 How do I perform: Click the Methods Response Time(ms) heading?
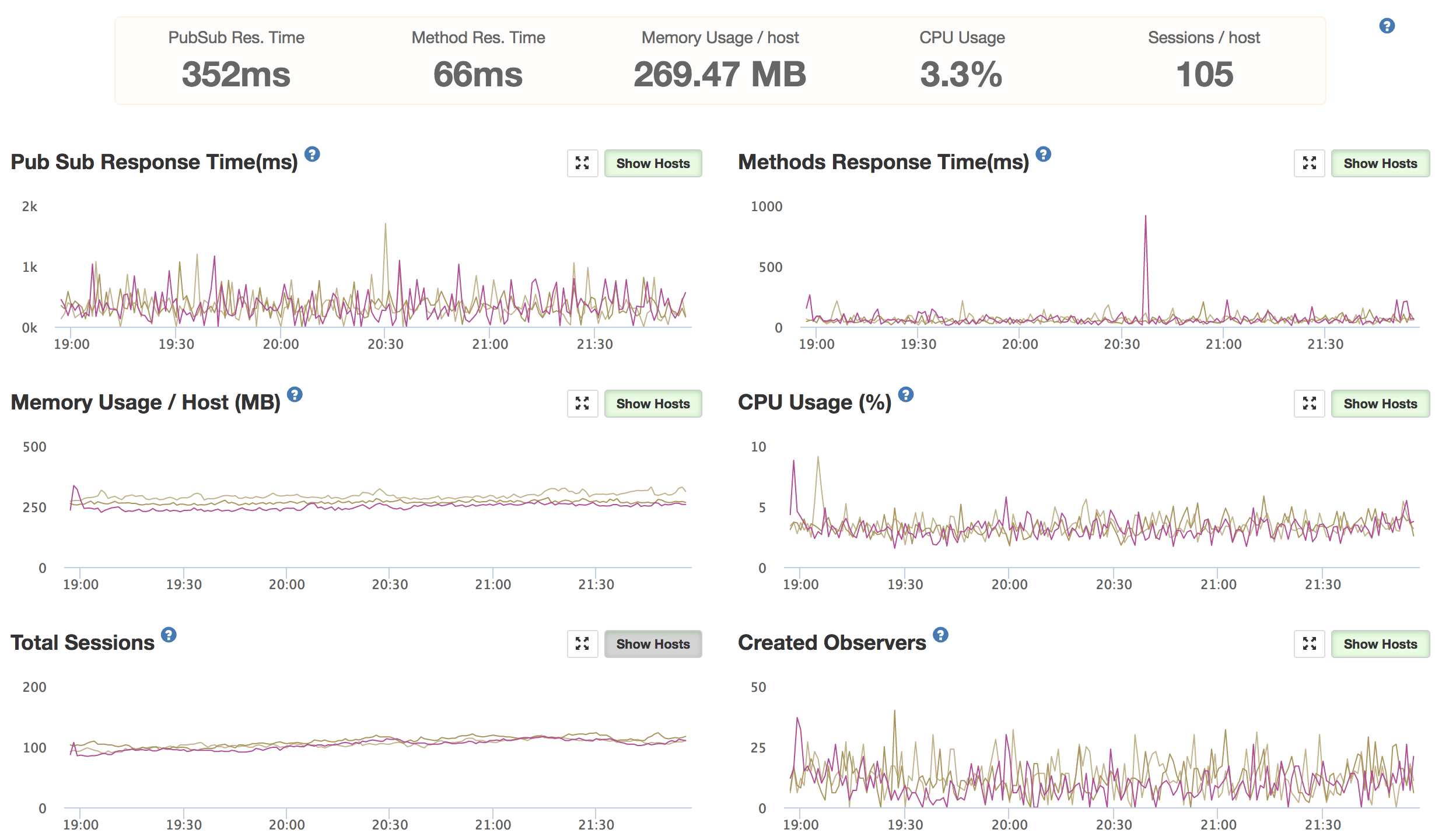[883, 162]
